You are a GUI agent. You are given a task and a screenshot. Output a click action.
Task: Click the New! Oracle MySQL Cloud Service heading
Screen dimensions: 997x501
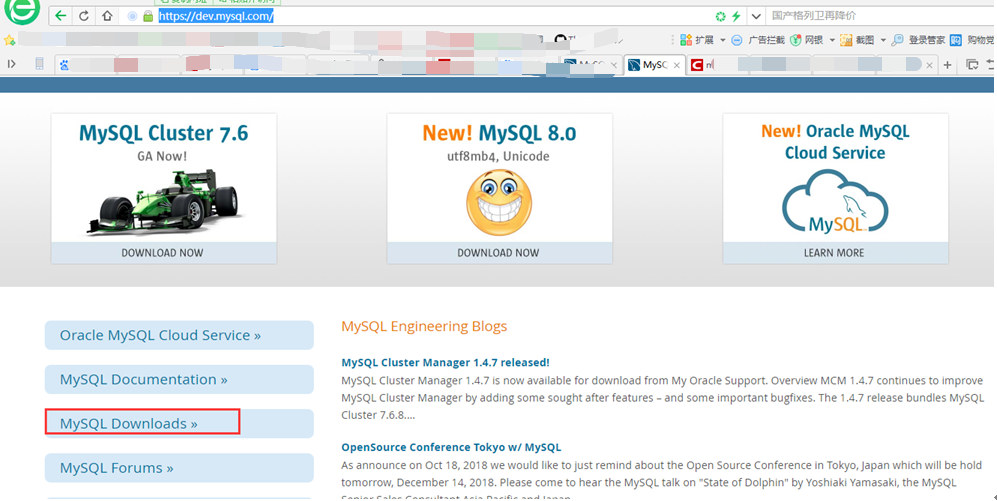pyautogui.click(x=835, y=142)
